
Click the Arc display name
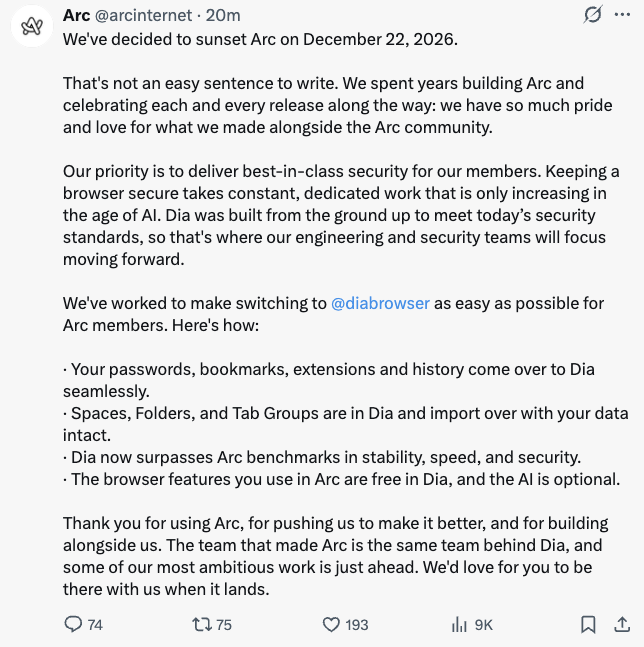(x=76, y=15)
